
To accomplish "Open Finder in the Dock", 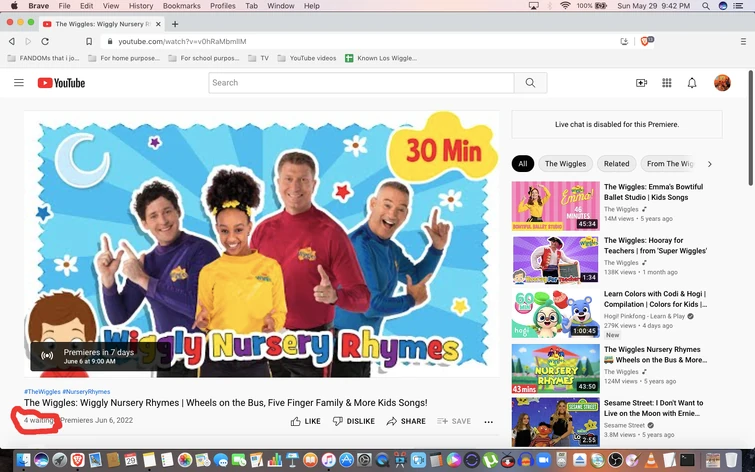I will (23, 460).
